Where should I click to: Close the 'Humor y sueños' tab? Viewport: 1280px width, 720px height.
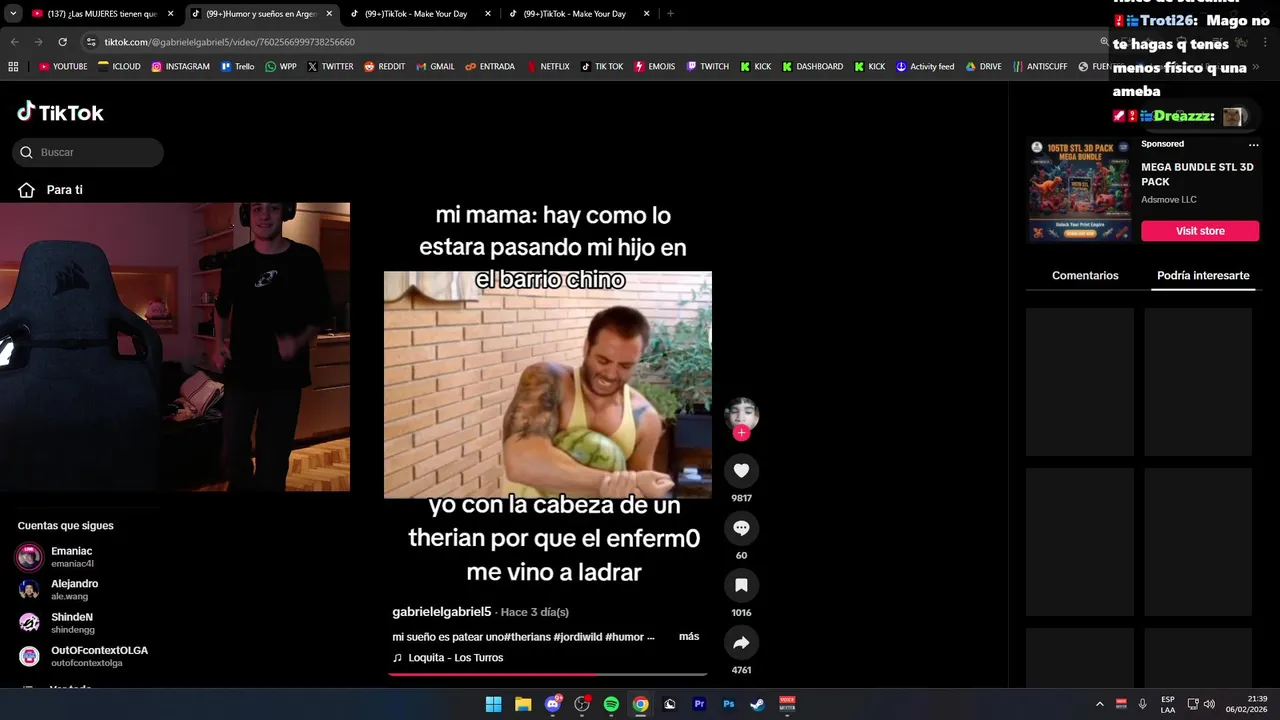329,14
